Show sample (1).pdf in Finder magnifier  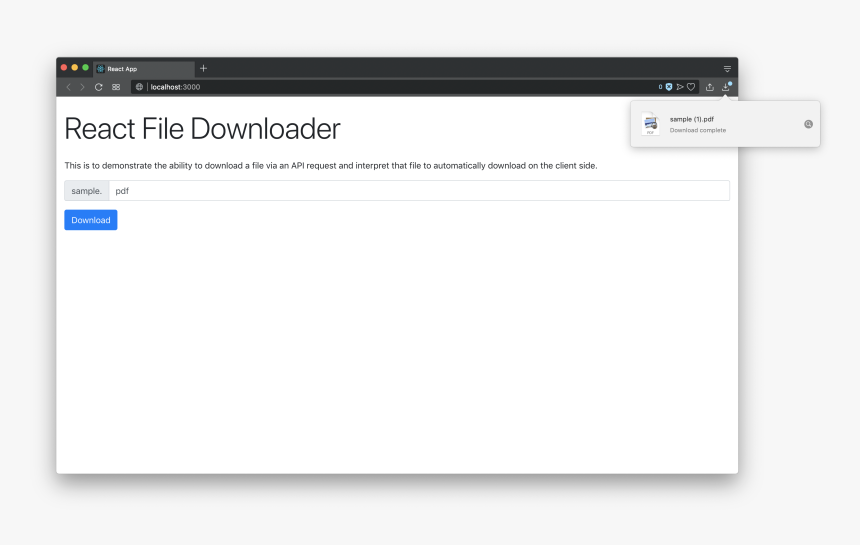point(808,124)
